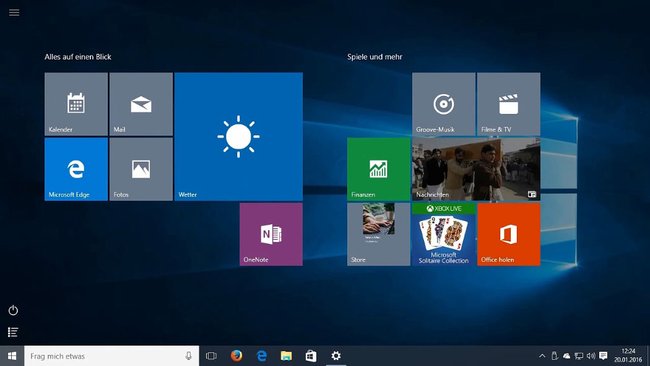
Task: Open Task View in the taskbar
Action: point(211,356)
